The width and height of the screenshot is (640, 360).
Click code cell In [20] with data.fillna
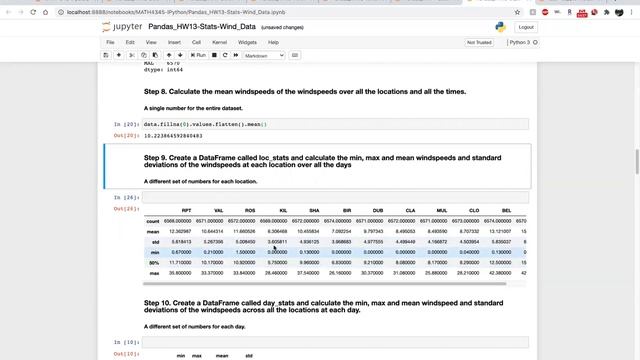tap(336, 124)
